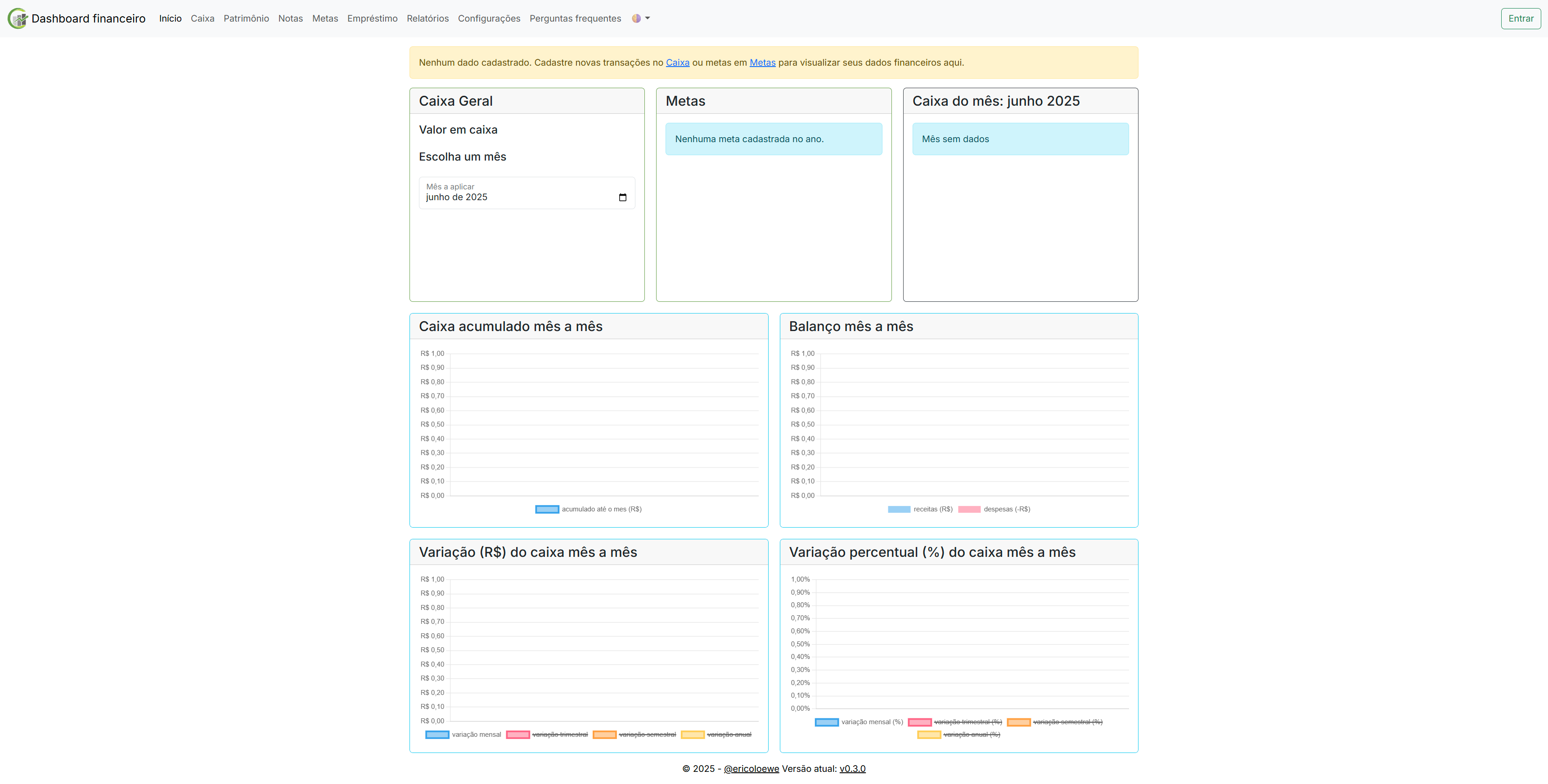This screenshot has height=784, width=1548.
Task: Click the Valor em caixa heading
Action: pyautogui.click(x=458, y=130)
